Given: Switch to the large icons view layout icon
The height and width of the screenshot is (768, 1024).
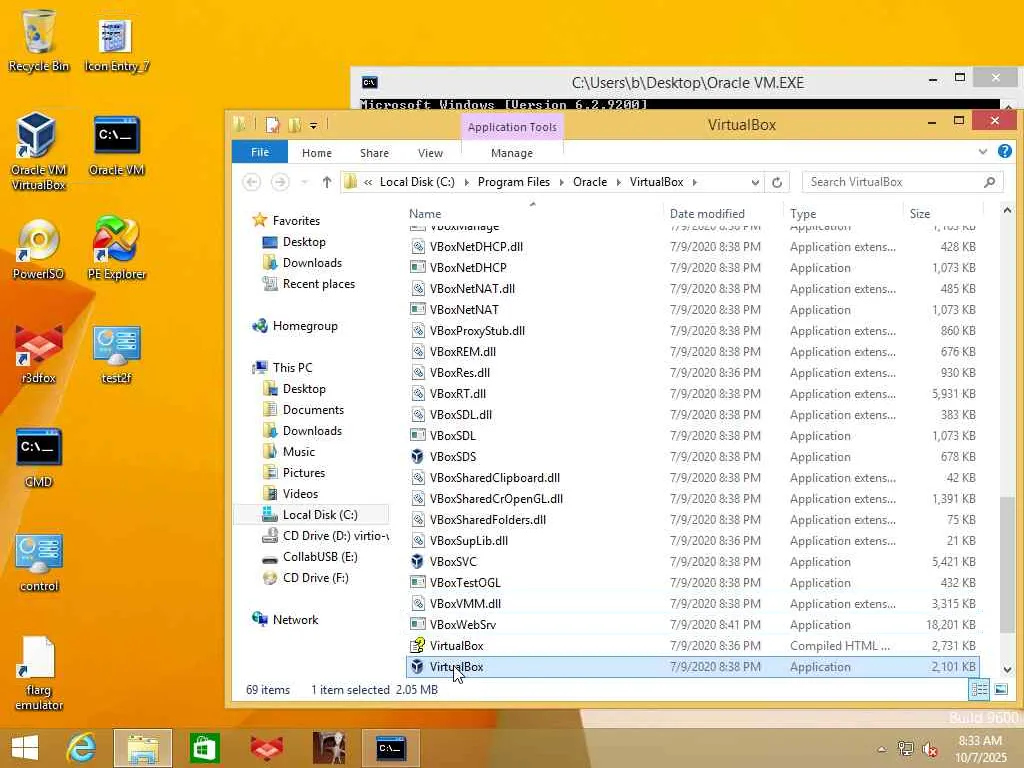Looking at the screenshot, I should pyautogui.click(x=1000, y=690).
